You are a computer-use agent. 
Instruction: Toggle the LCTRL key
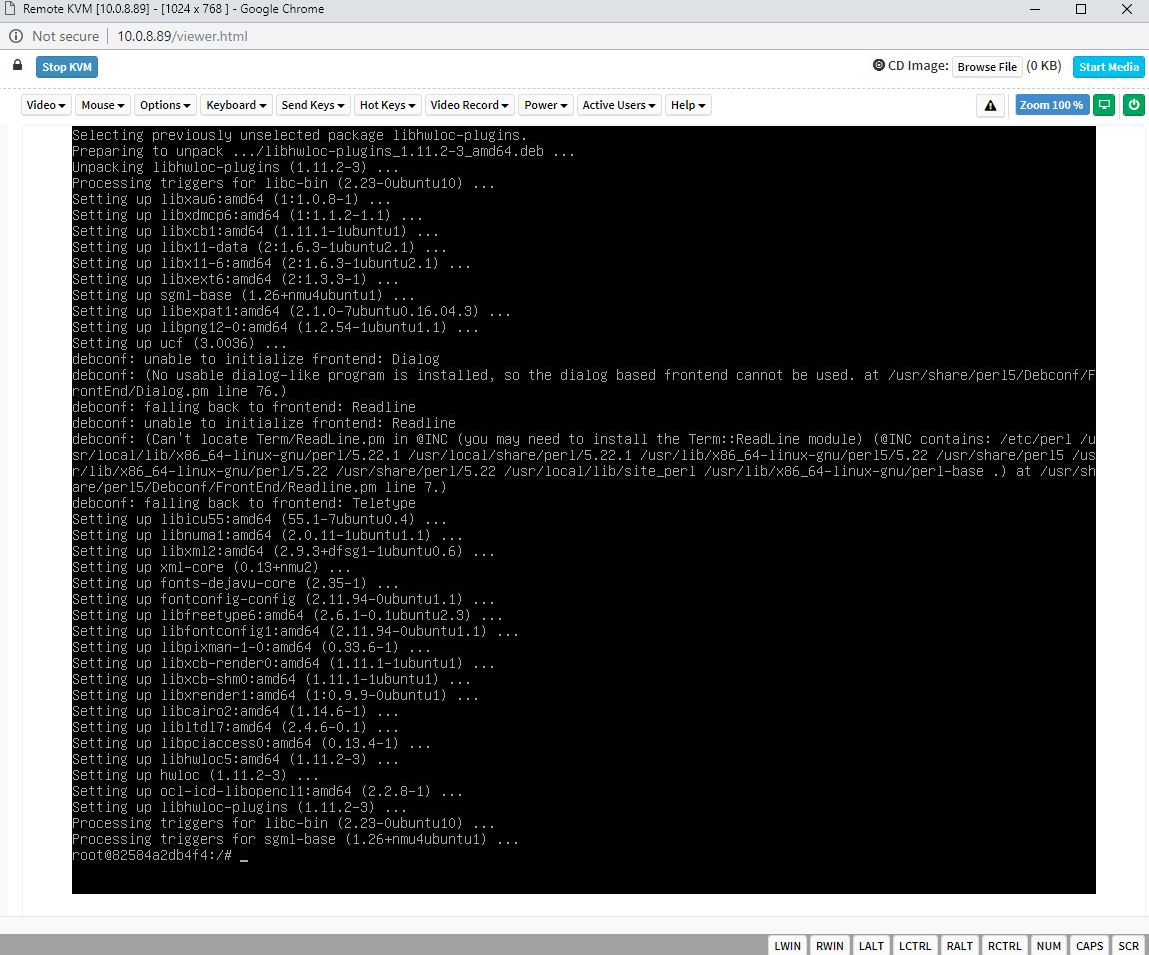[915, 945]
